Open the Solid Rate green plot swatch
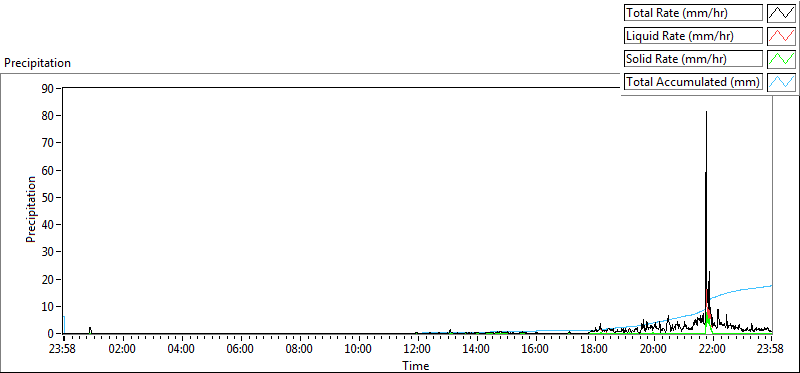The width and height of the screenshot is (800, 373). (782, 59)
